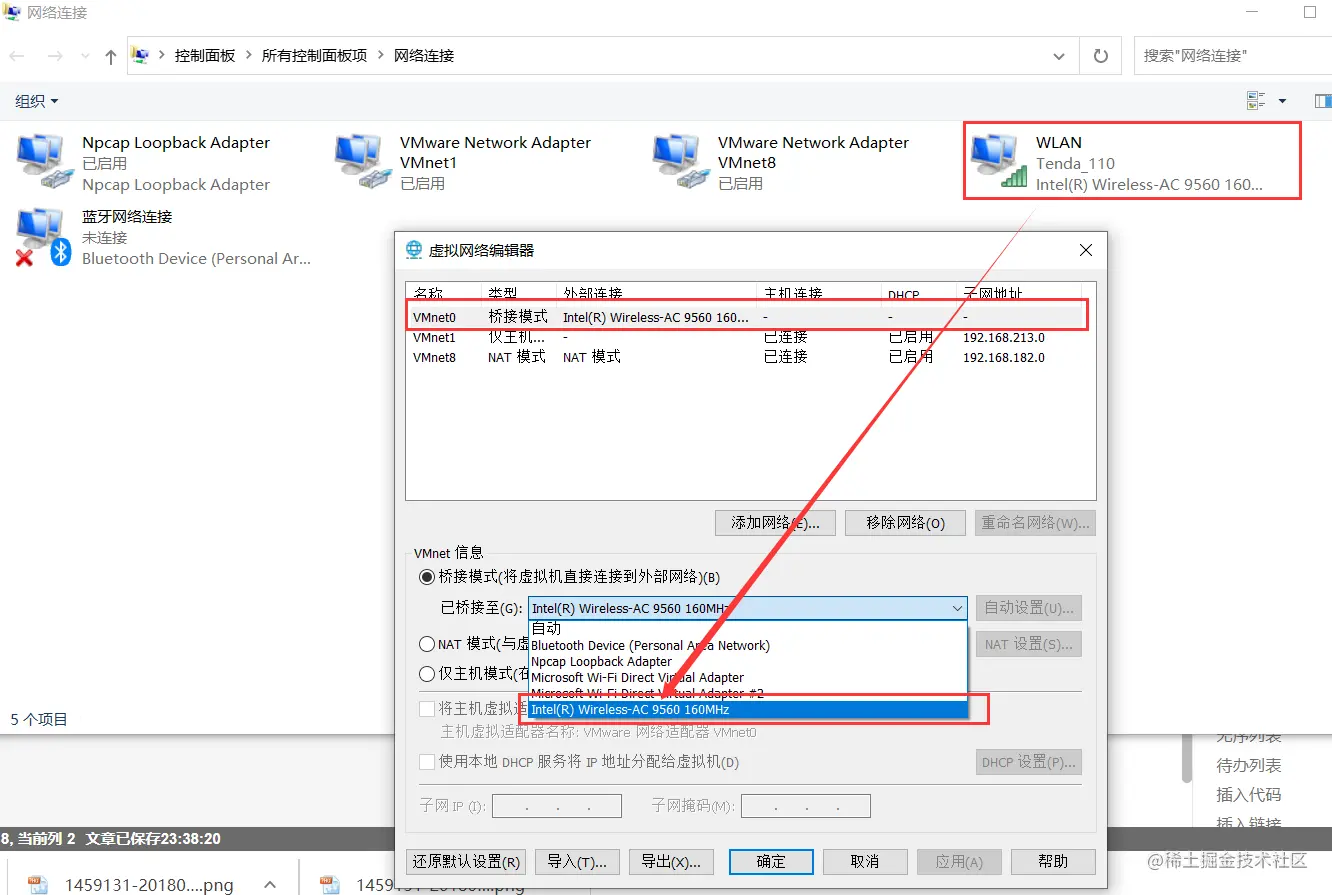This screenshot has width=1332, height=895.
Task: Select the Bluetooth network connection icon
Action: [45, 237]
